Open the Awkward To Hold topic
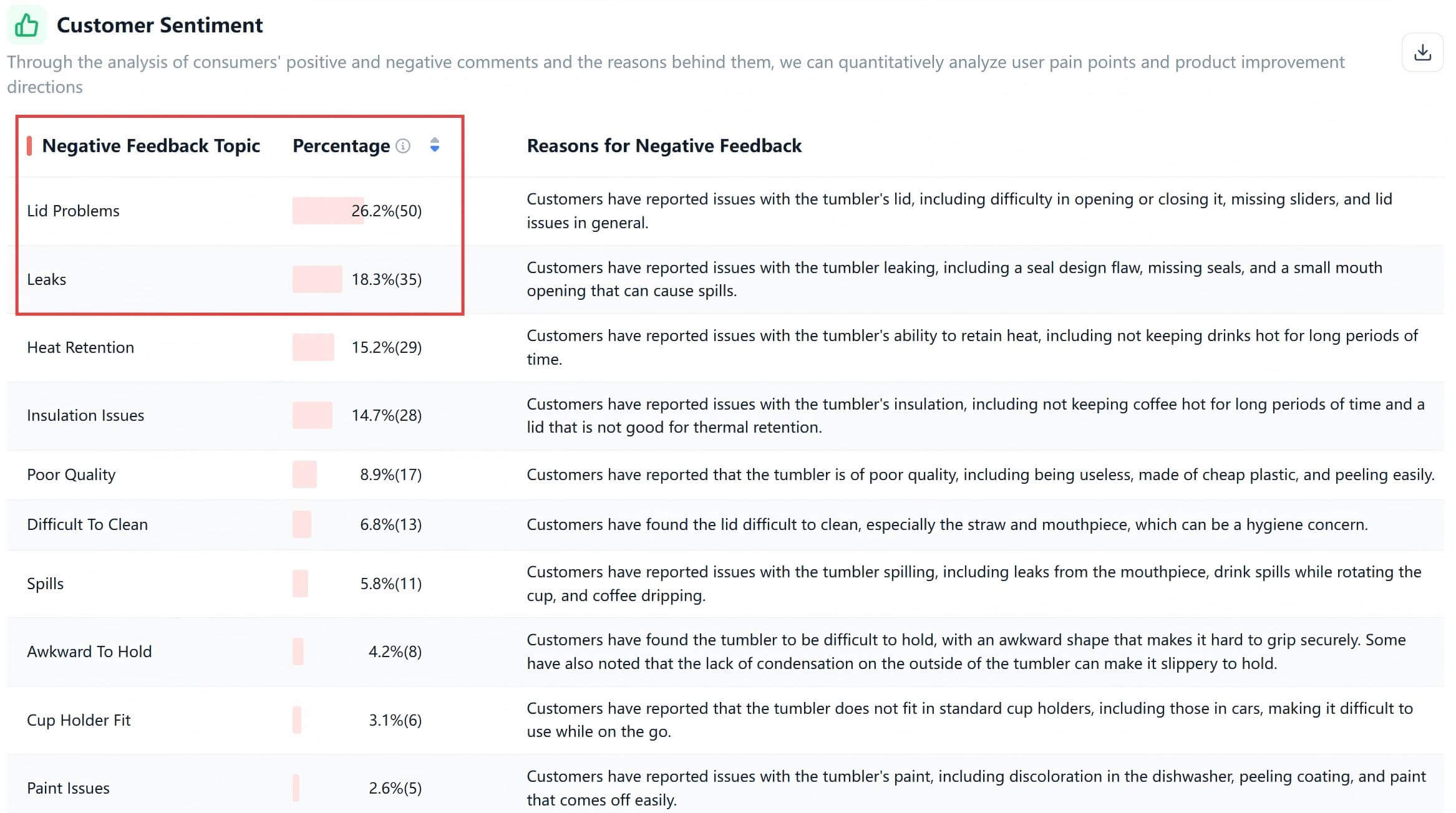 click(89, 652)
